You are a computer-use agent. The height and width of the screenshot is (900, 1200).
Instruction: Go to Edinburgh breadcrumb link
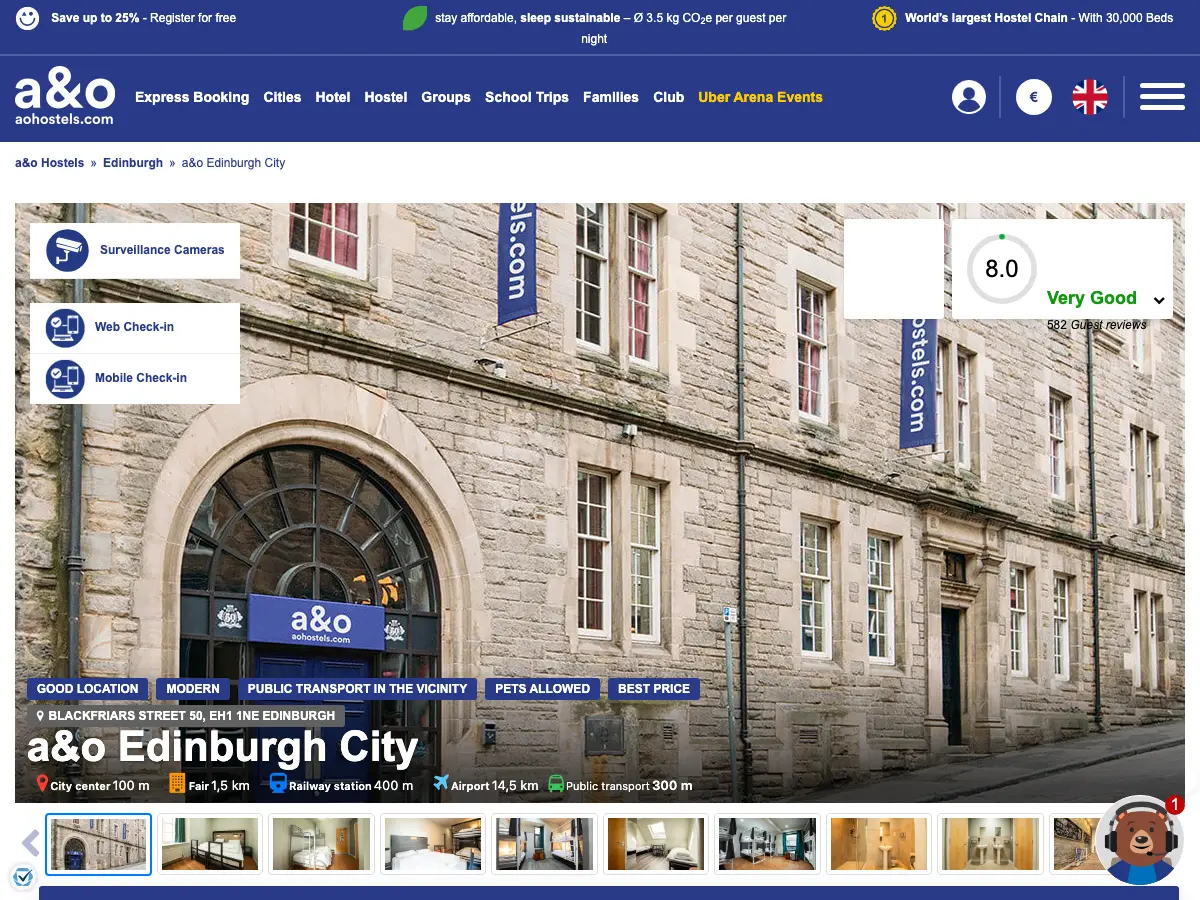click(133, 163)
